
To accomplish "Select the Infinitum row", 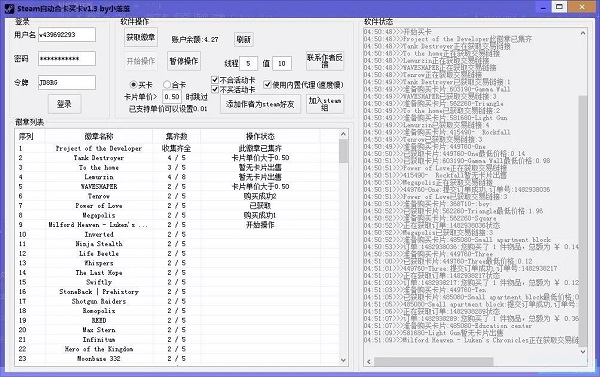I will [x=177, y=339].
